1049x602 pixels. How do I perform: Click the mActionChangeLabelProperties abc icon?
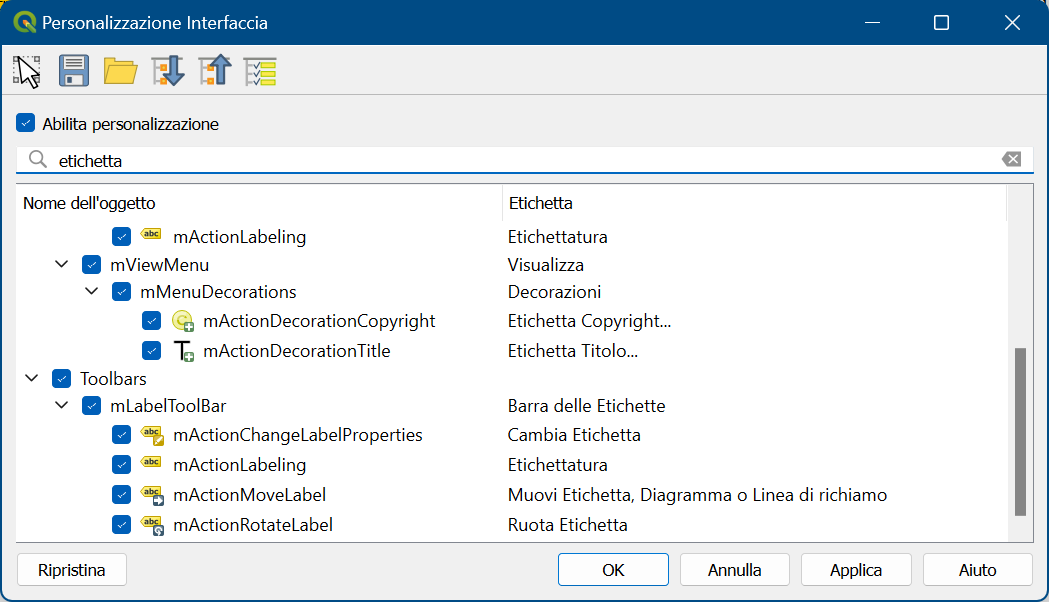pyautogui.click(x=152, y=435)
